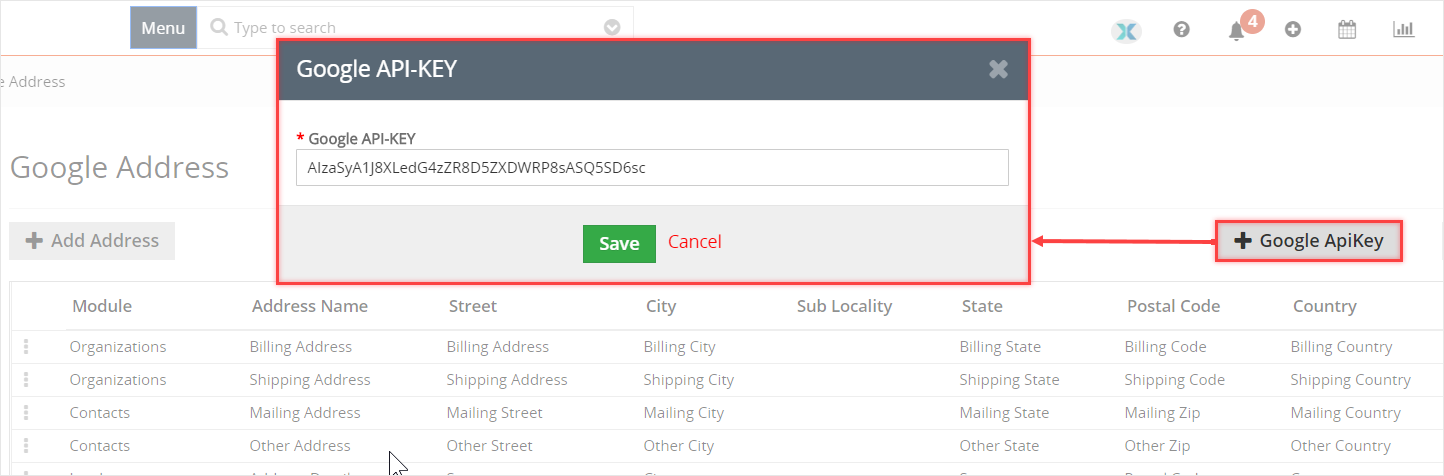This screenshot has height=476, width=1444.
Task: Click the Type to search field
Action: coord(415,28)
